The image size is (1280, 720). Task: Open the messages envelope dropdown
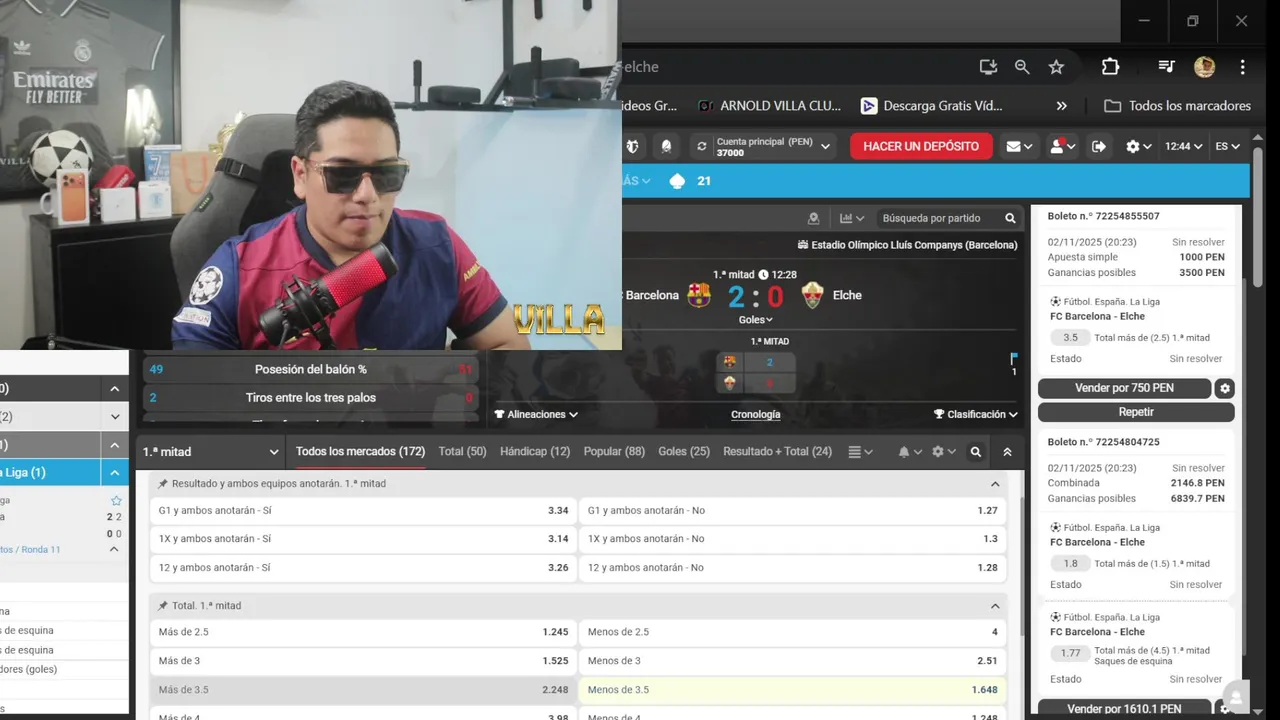tap(1019, 147)
